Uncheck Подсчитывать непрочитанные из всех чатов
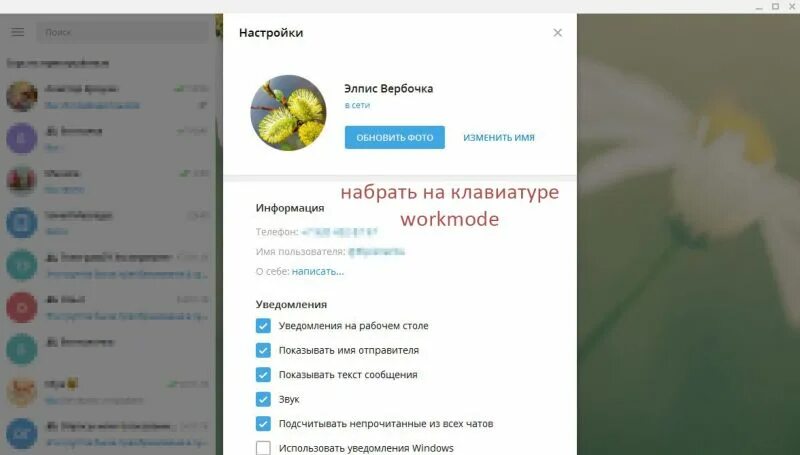Viewport: 800px width, 455px height. click(263, 423)
